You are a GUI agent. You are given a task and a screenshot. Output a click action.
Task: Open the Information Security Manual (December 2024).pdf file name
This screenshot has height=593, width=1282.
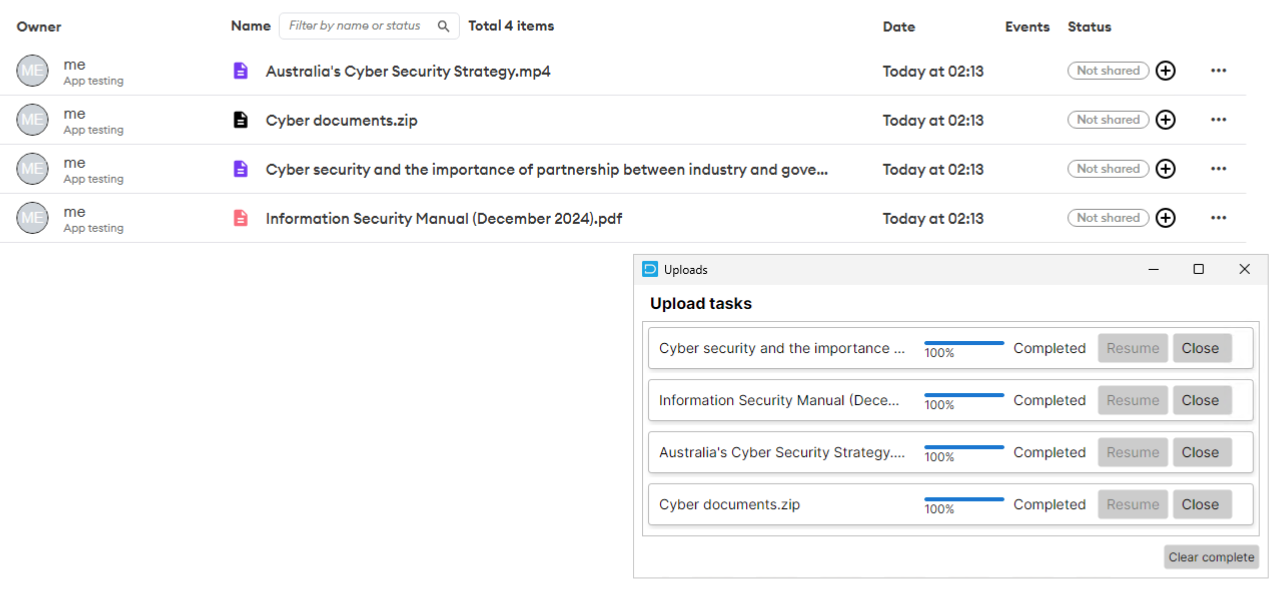(444, 218)
